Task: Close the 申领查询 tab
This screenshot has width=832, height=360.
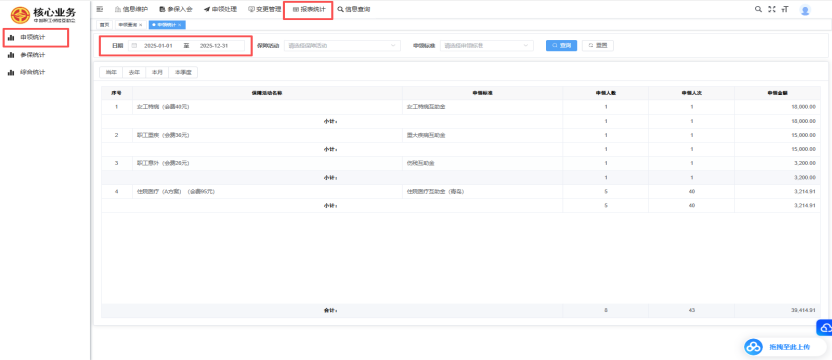Action: 141,25
